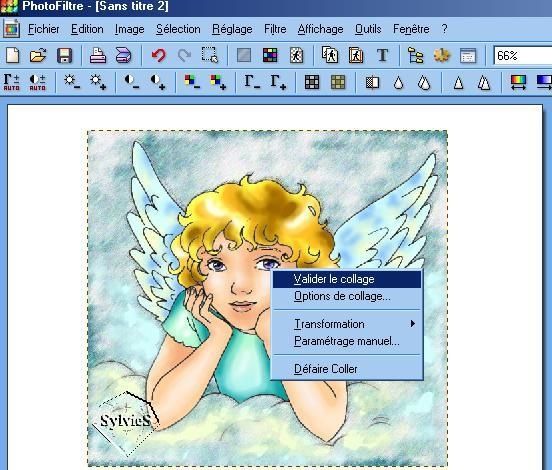The height and width of the screenshot is (470, 552).
Task: Expand the Transformation submenu arrow
Action: [x=413, y=324]
